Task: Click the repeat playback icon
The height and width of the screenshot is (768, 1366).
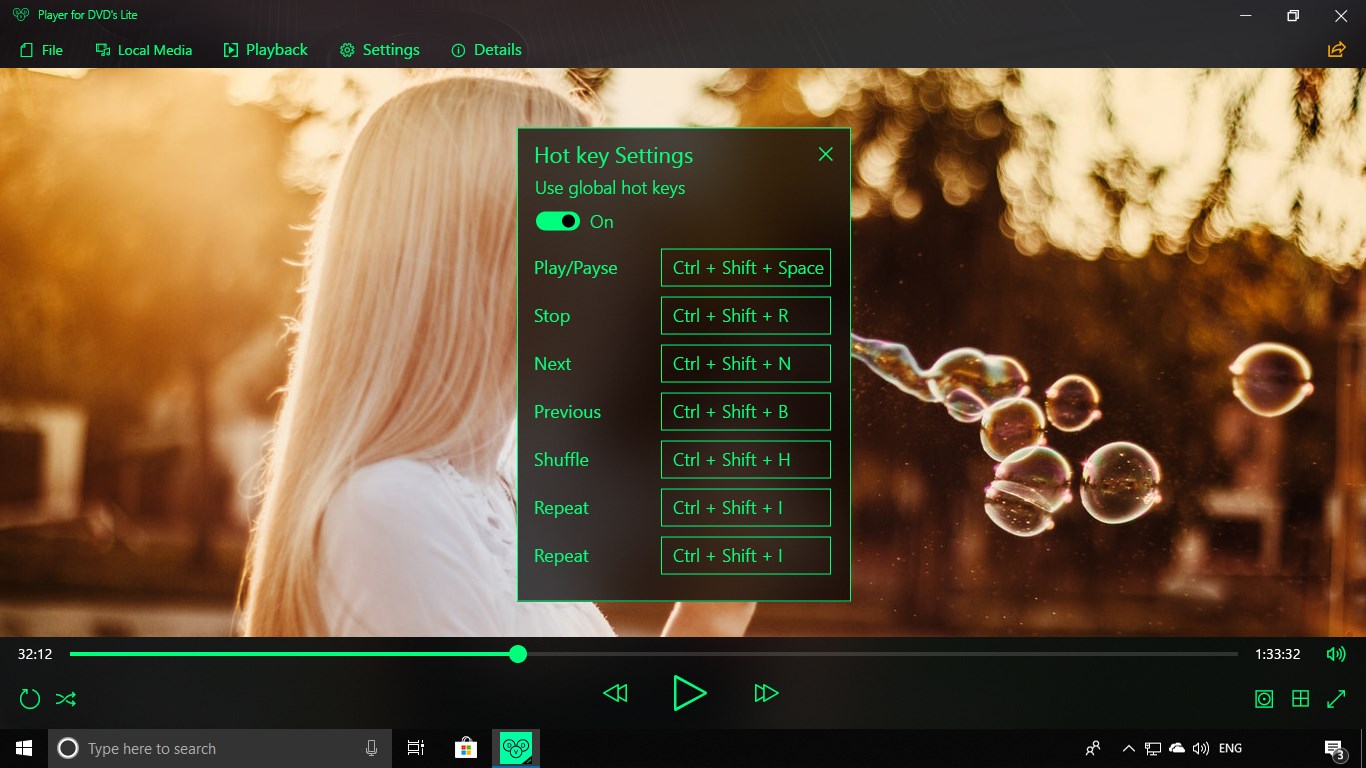Action: [x=29, y=698]
